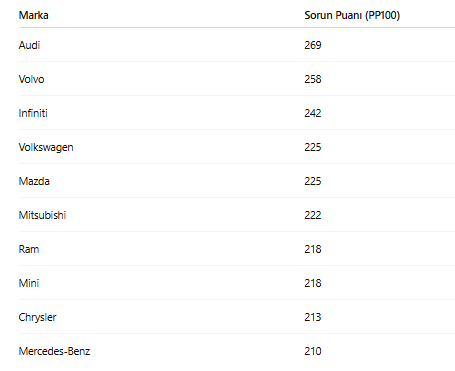Click Infiniti's score value 242
Image resolution: width=455 pixels, height=371 pixels.
coord(313,113)
